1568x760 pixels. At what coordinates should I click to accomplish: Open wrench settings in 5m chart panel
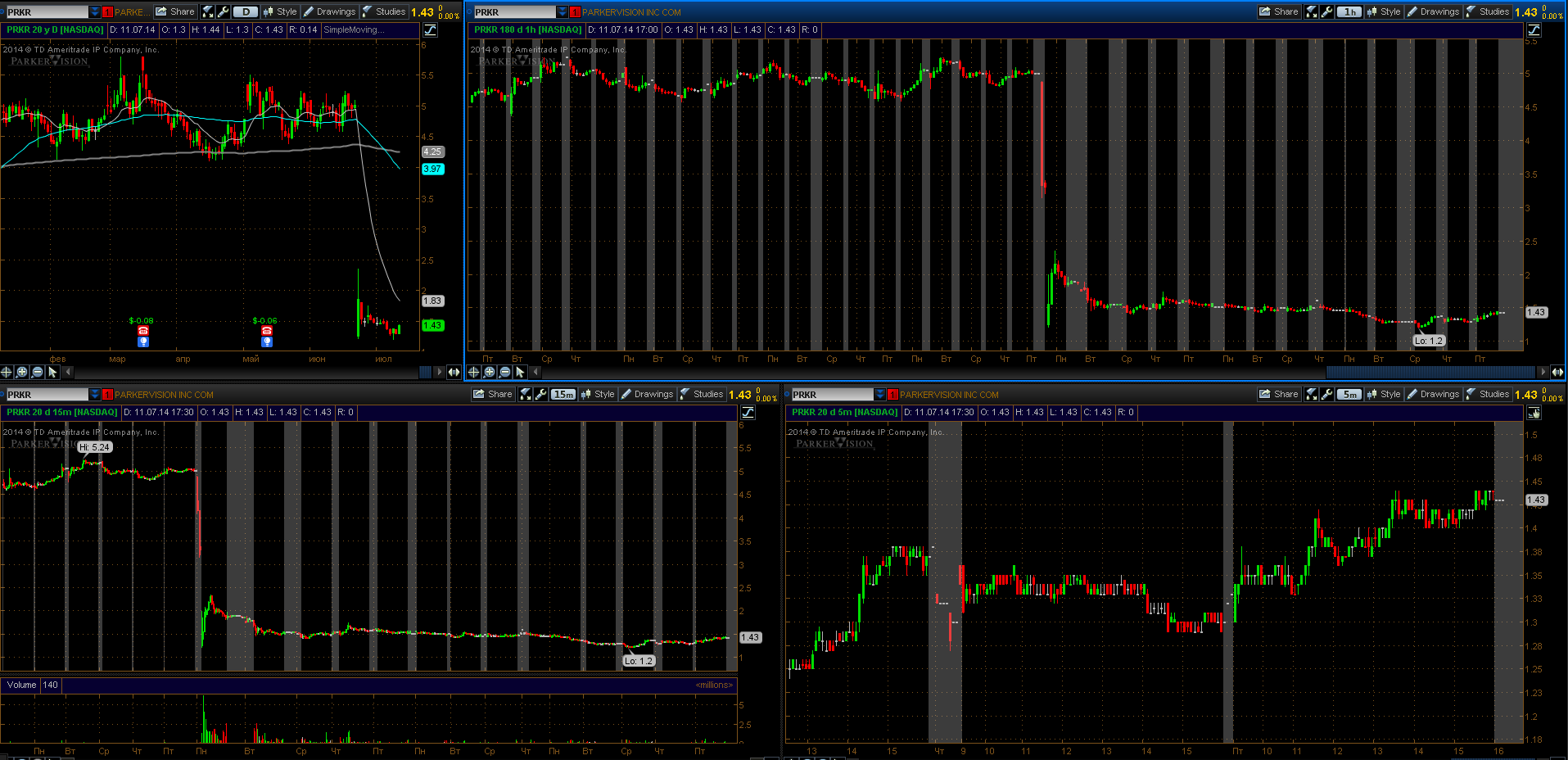click(x=1326, y=394)
